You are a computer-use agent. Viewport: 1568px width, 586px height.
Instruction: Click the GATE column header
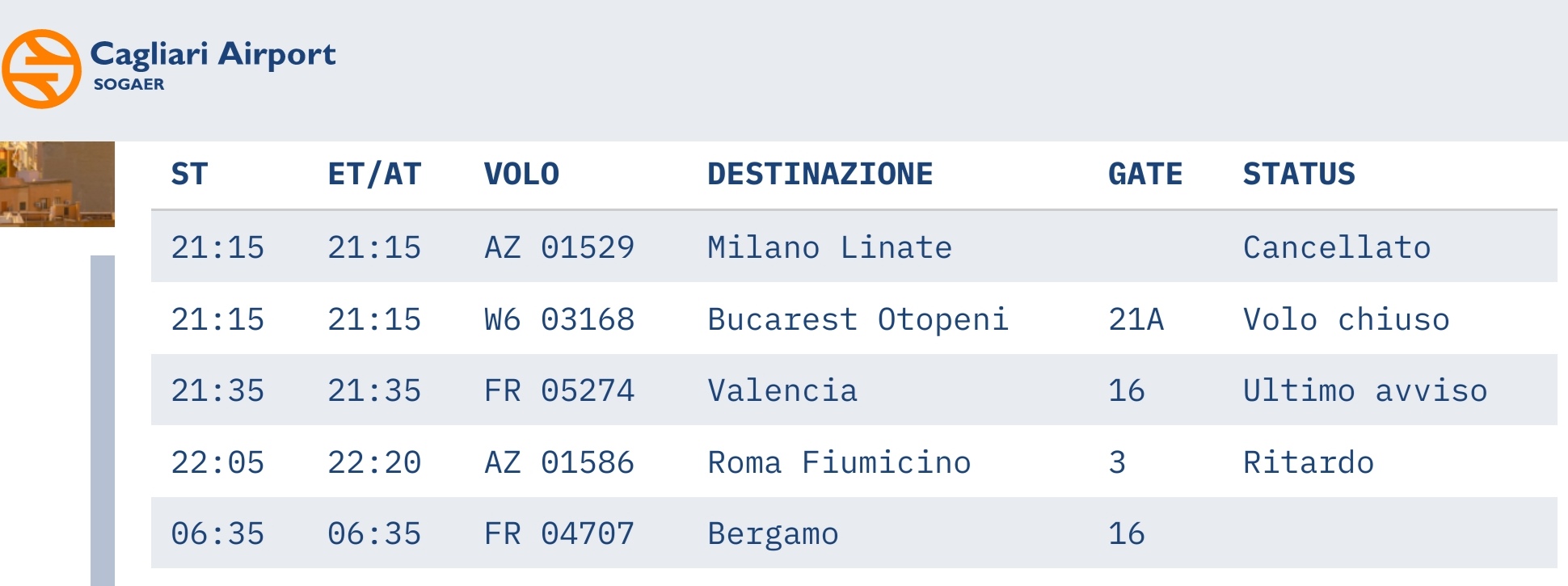1144,175
